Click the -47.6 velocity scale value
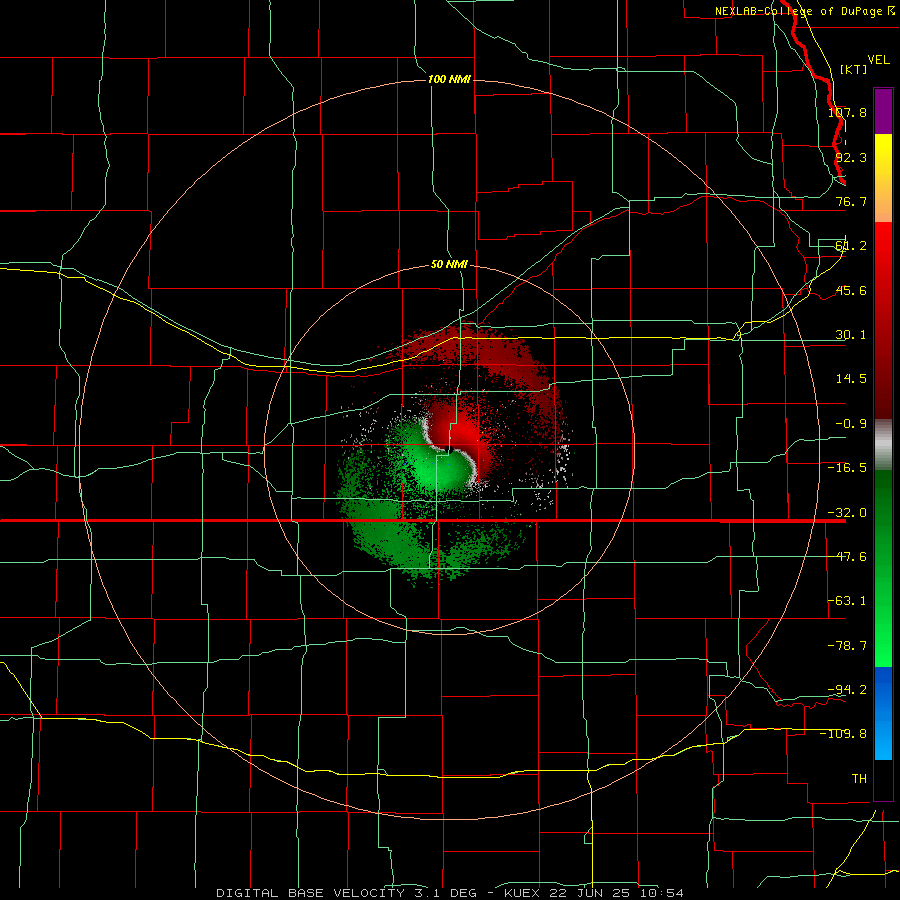Screen dimensions: 900x900 (x=847, y=557)
